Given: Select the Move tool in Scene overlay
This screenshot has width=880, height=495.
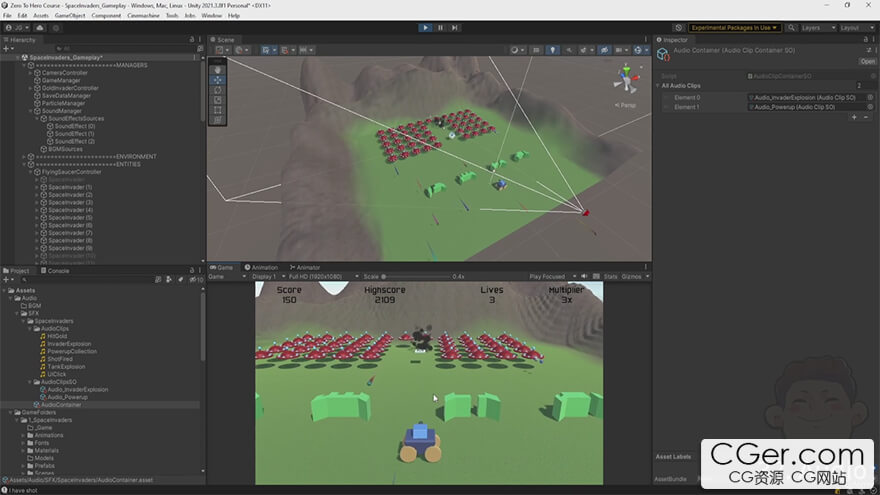Looking at the screenshot, I should click(x=218, y=80).
